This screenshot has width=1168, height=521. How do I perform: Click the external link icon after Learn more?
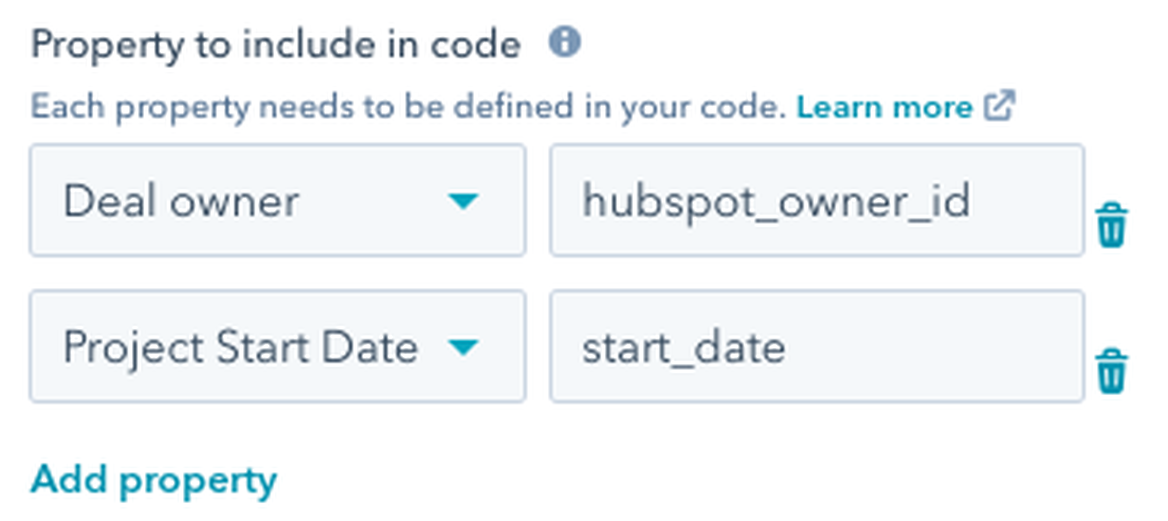coord(999,106)
